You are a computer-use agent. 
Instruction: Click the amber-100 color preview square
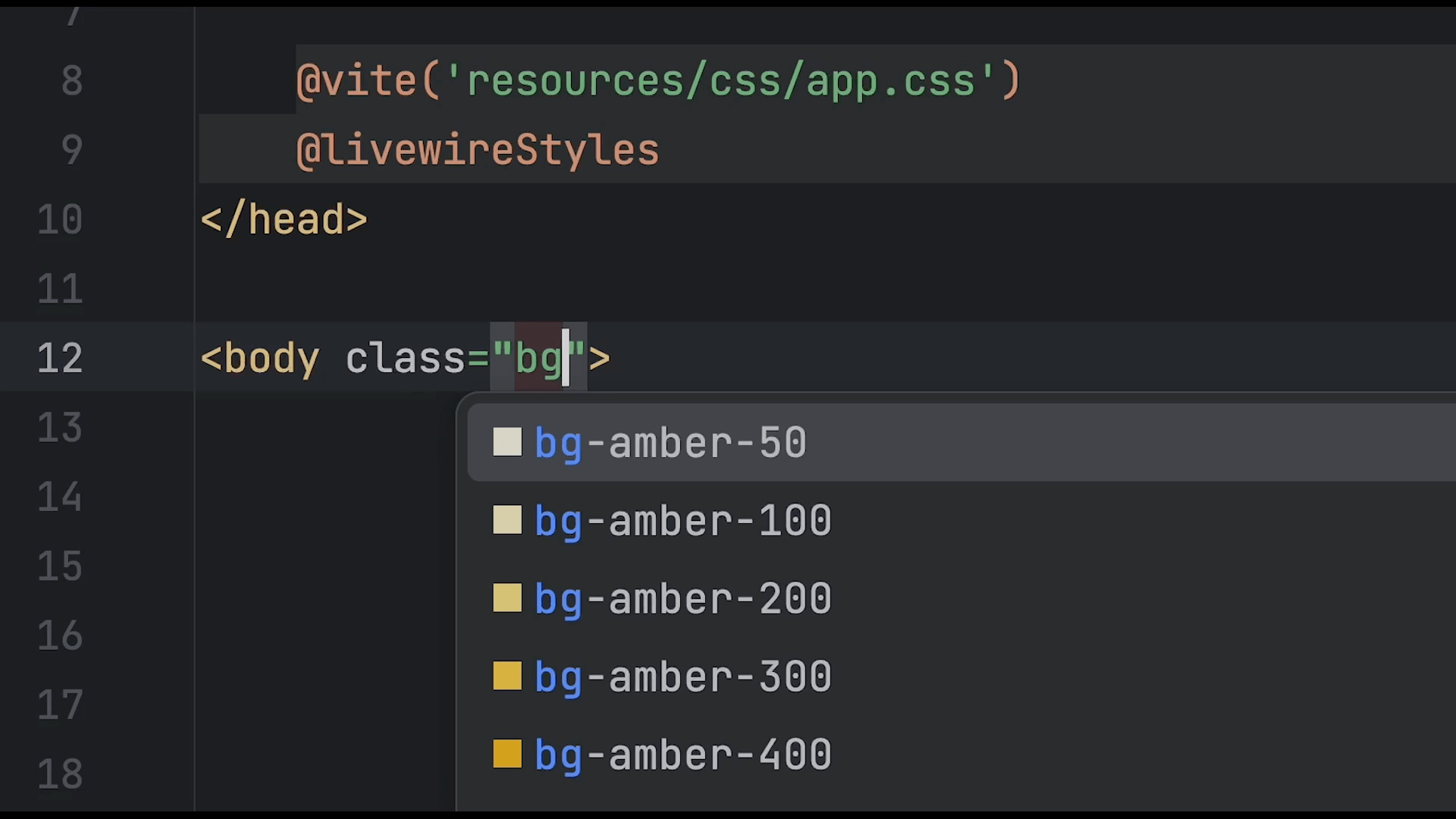pos(507,520)
